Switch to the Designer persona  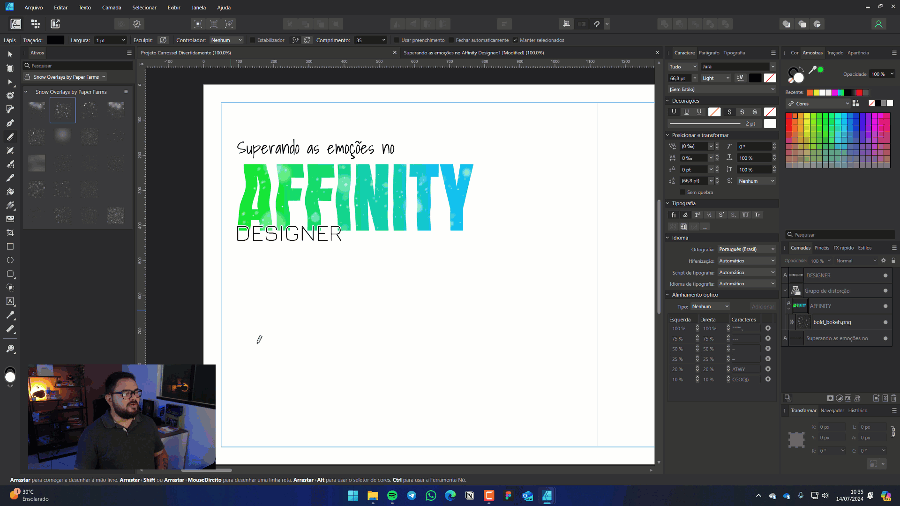click(x=15, y=24)
